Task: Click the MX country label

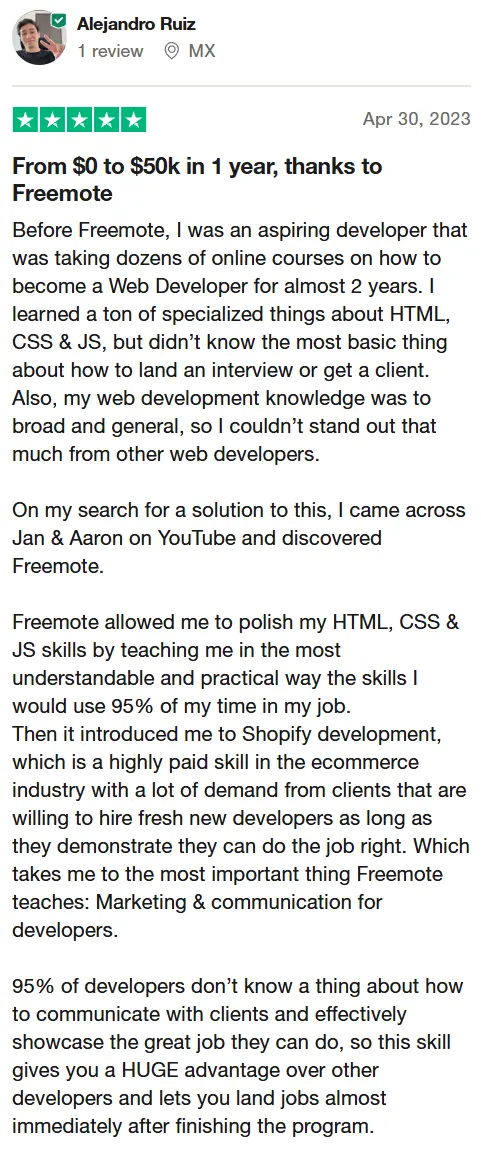Action: (202, 51)
